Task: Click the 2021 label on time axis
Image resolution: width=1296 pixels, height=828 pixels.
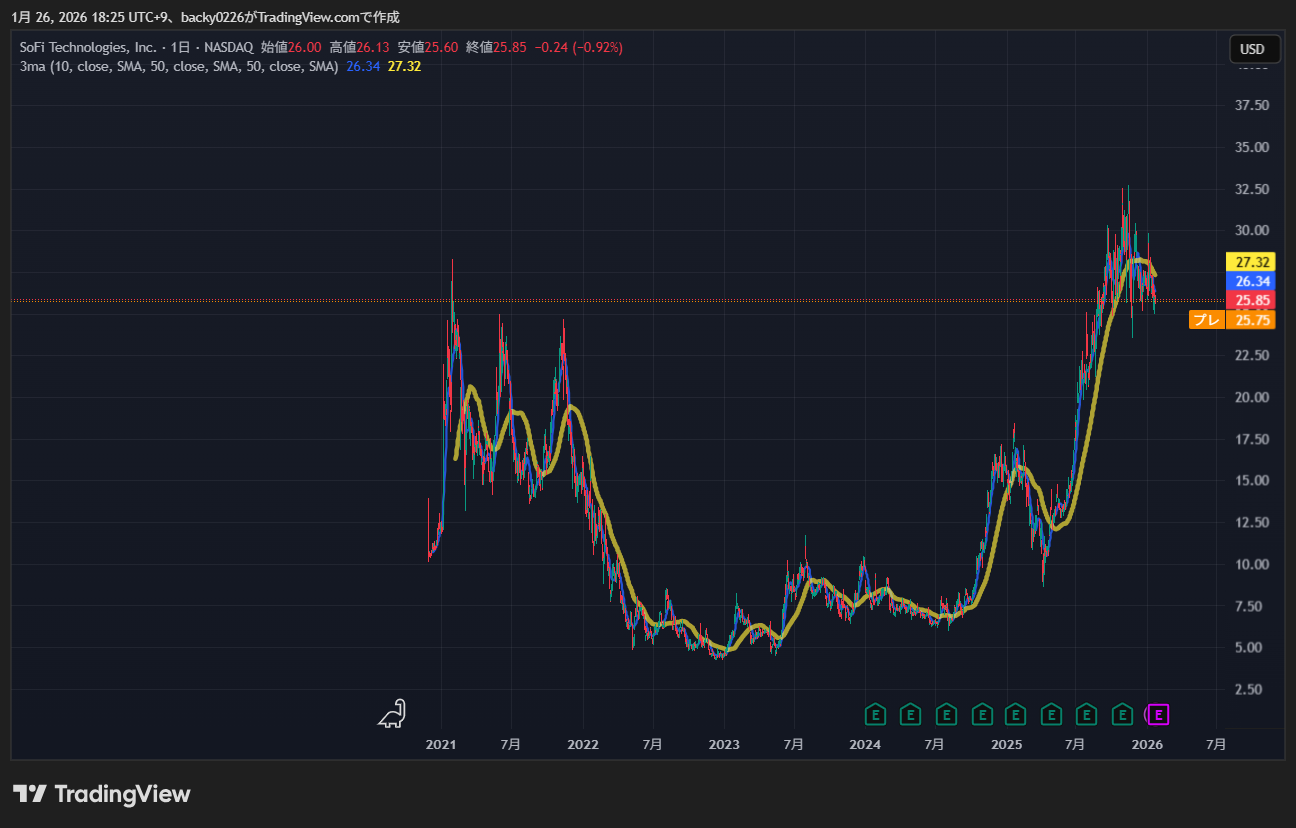Action: (441, 744)
